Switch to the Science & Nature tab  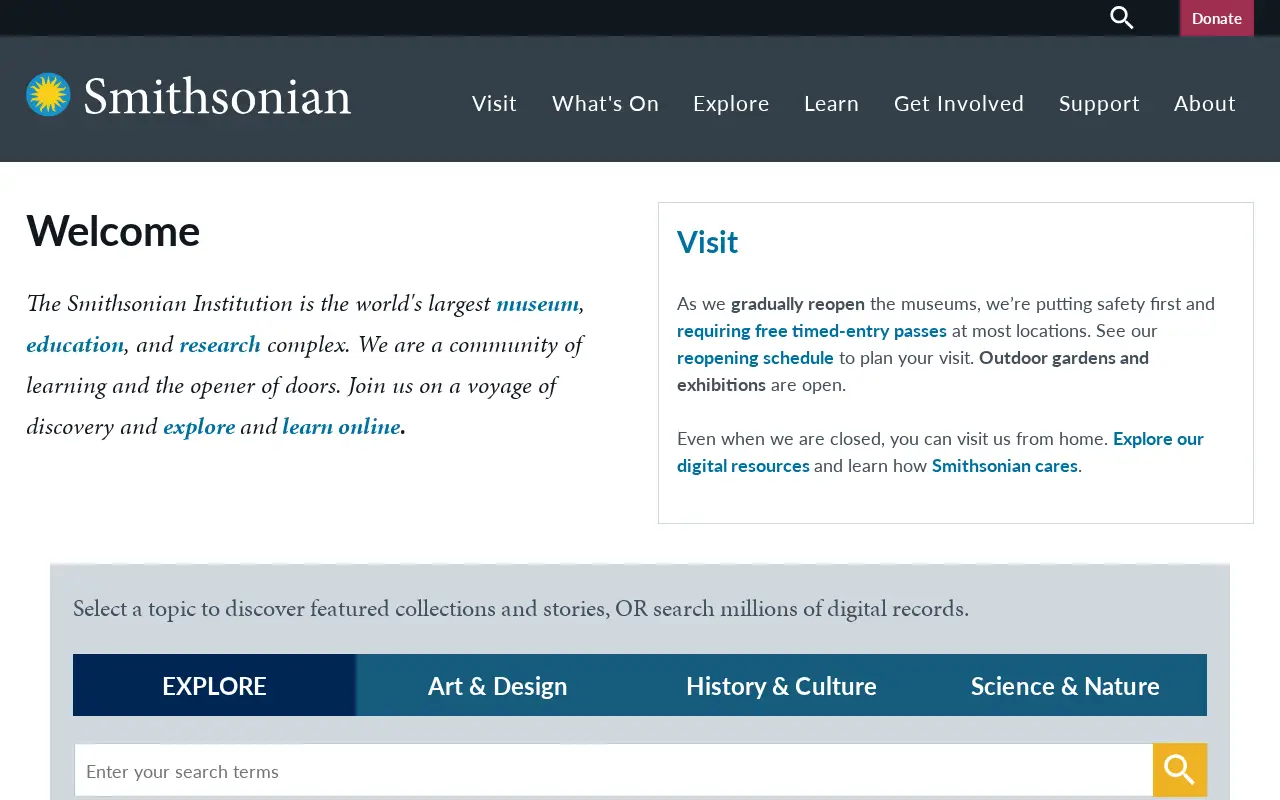point(1065,685)
